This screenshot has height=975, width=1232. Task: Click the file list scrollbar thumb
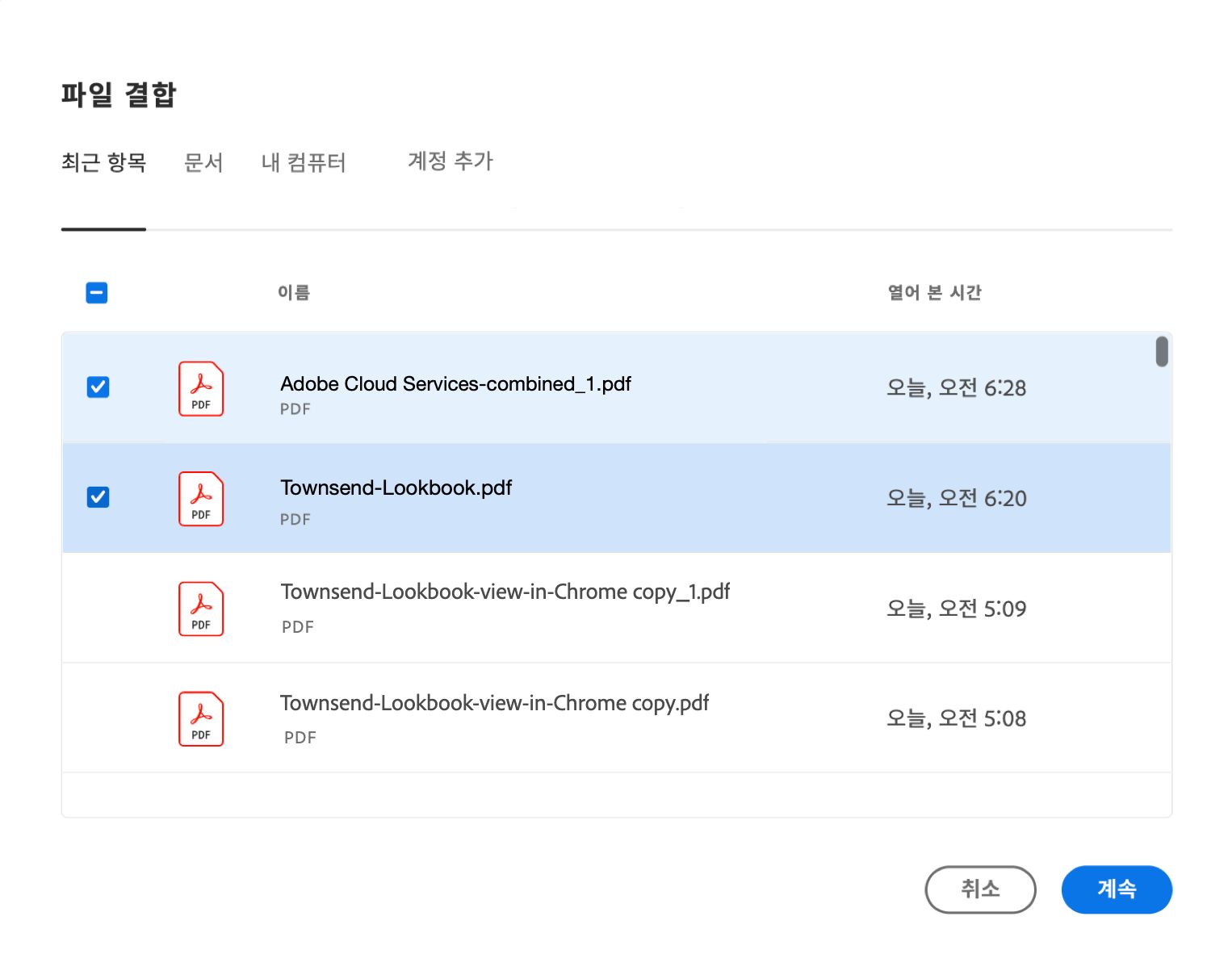pyautogui.click(x=1162, y=352)
